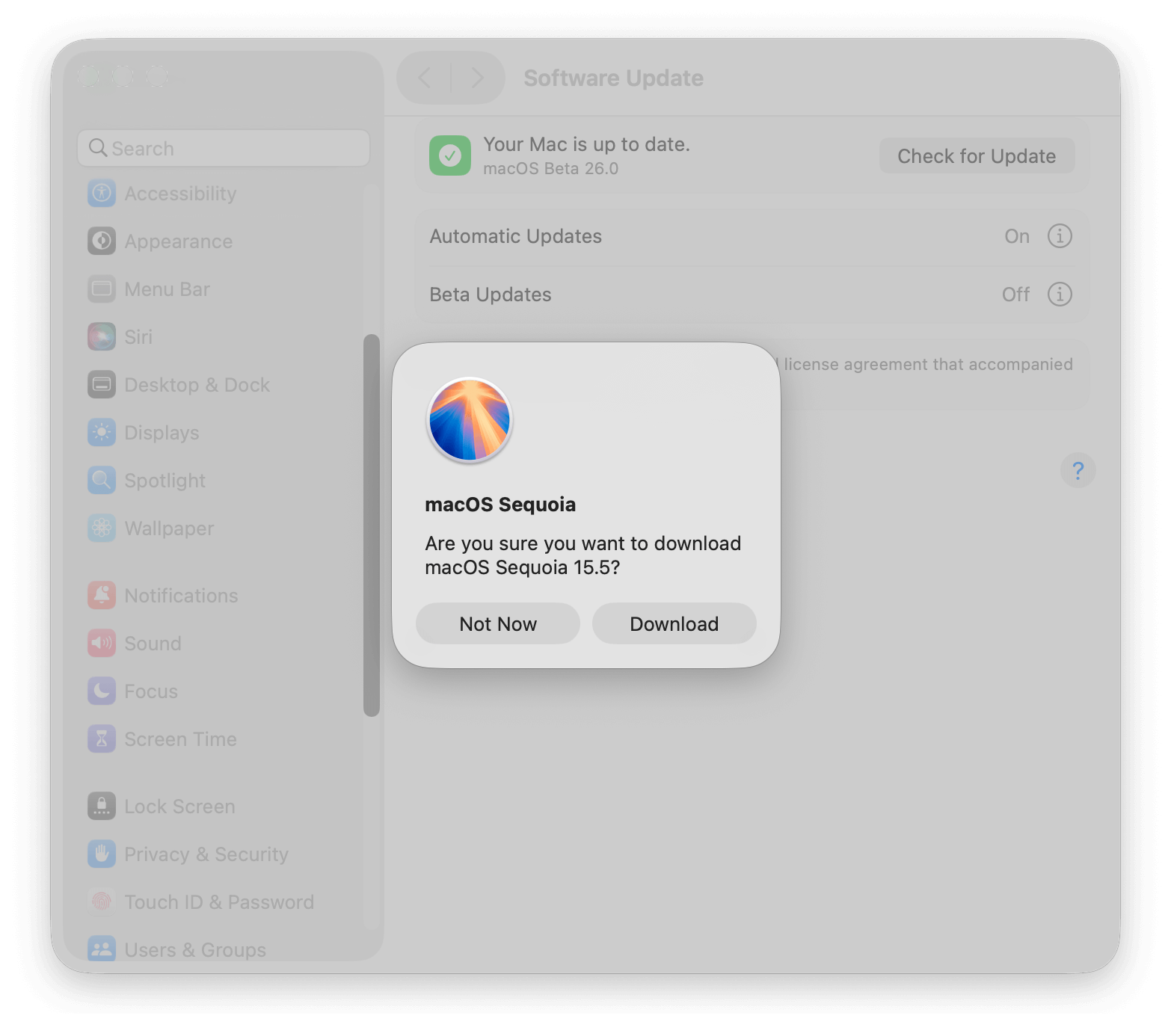Screen dimensions: 1171x1036
Task: Click the Accessibility sidebar icon
Action: (x=102, y=194)
